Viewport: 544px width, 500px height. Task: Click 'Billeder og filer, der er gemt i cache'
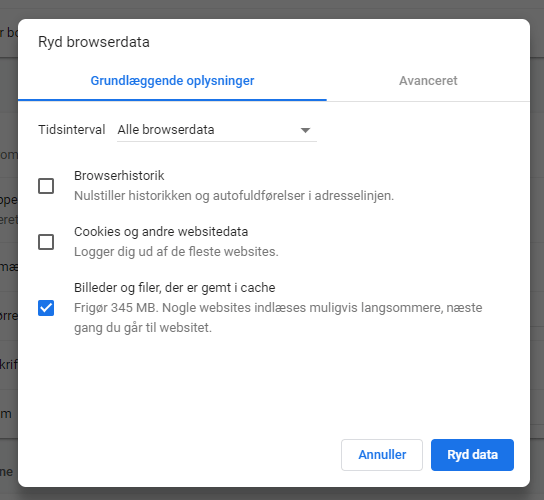coord(175,288)
